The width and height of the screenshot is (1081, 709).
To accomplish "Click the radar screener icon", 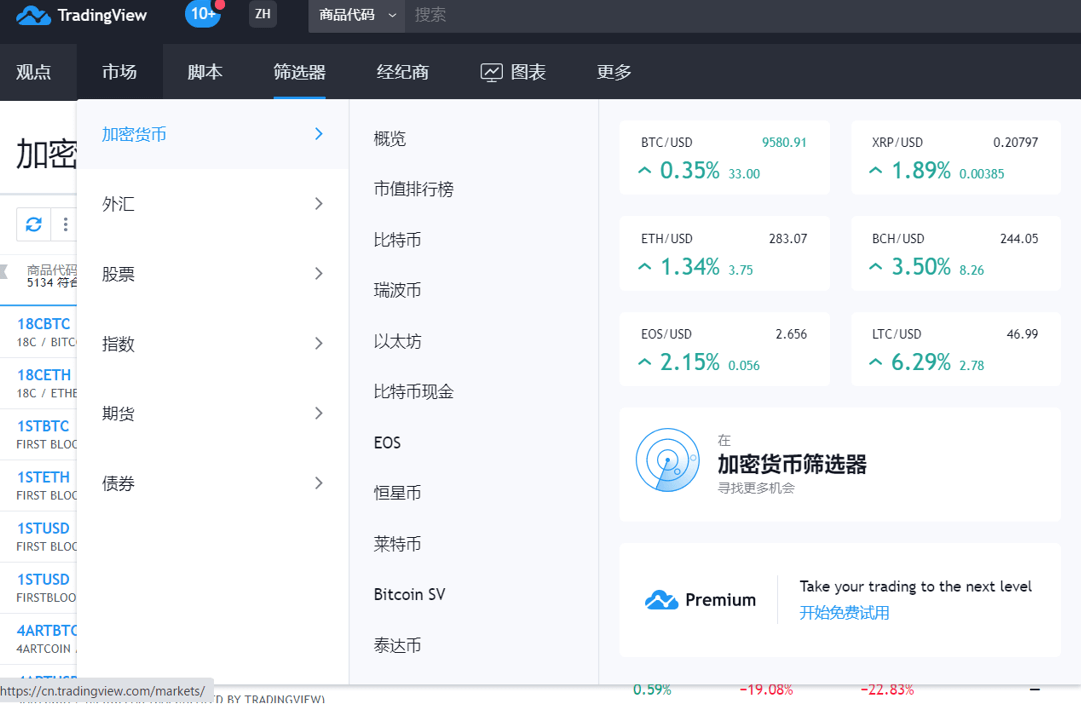I will point(667,460).
